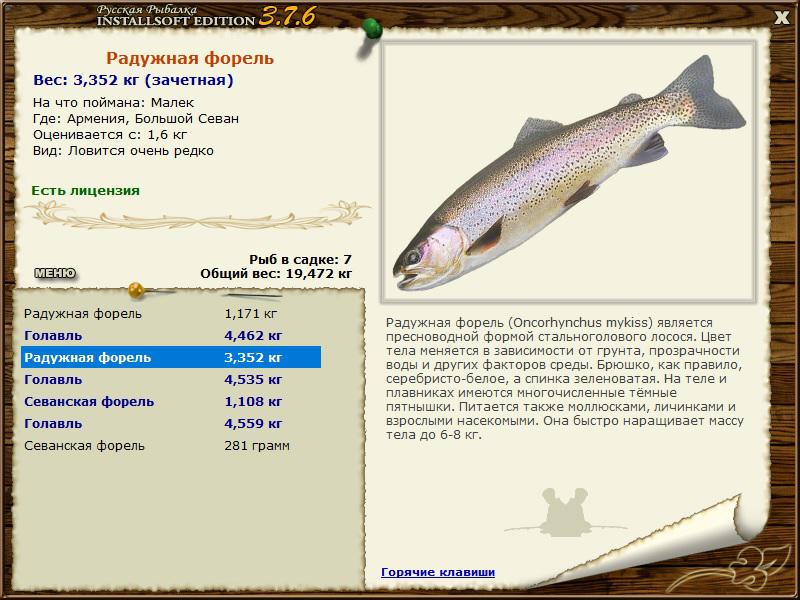This screenshot has width=800, height=600.
Task: Click the Общий вес: 19,472 кг text
Action: (x=276, y=274)
